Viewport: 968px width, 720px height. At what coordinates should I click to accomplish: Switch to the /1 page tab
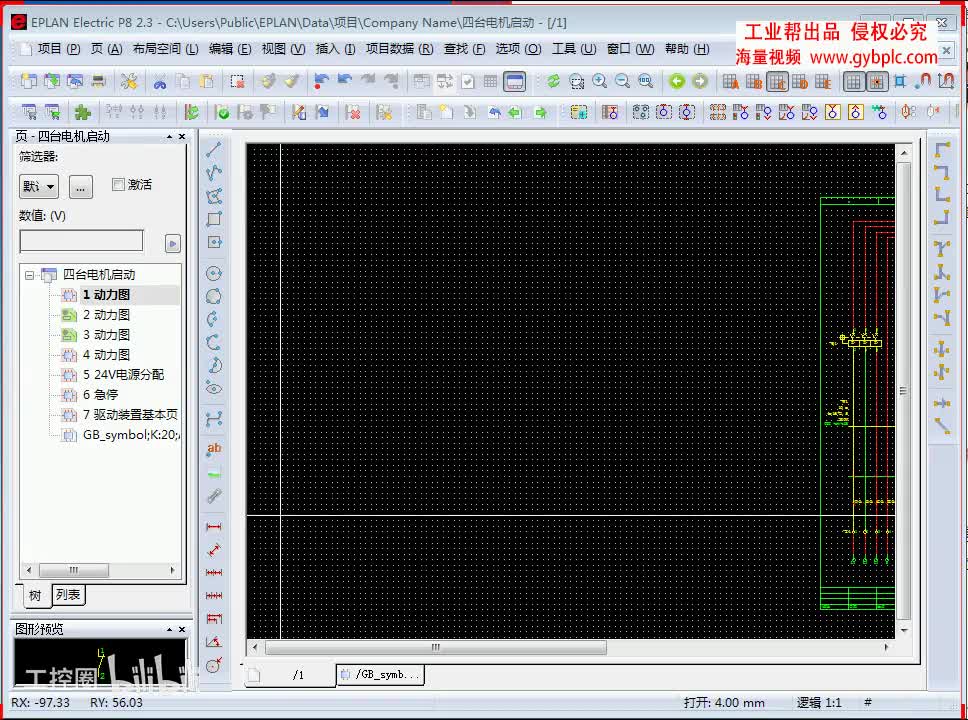[x=291, y=675]
